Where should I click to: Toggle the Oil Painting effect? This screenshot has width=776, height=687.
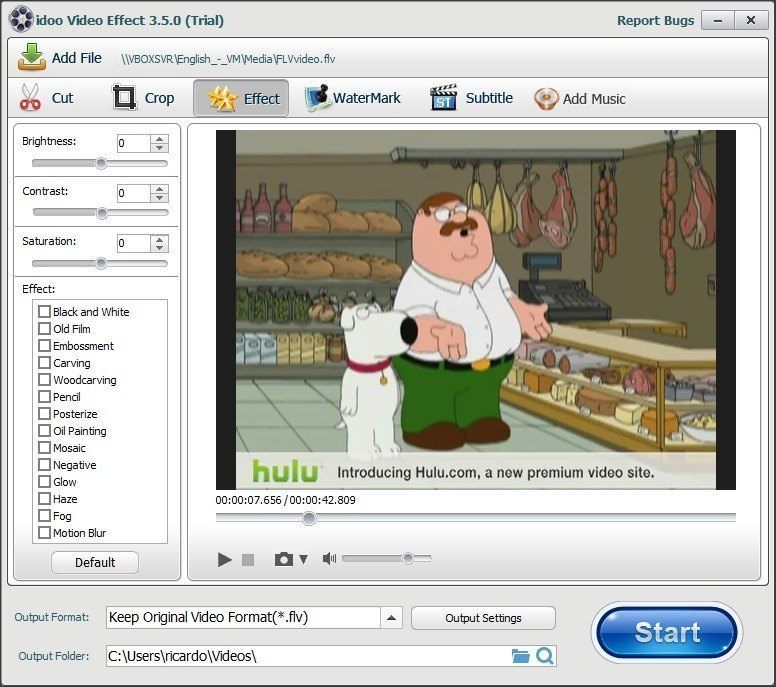45,431
